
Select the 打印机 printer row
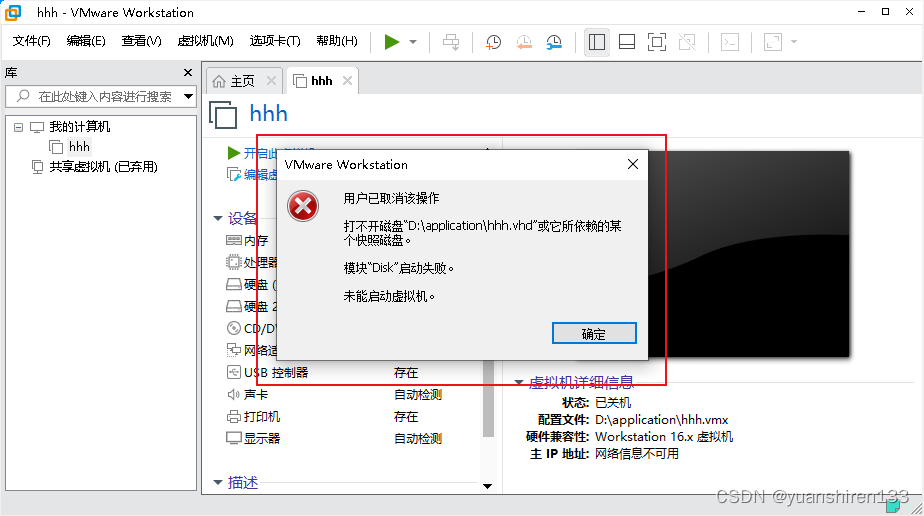pyautogui.click(x=351, y=416)
